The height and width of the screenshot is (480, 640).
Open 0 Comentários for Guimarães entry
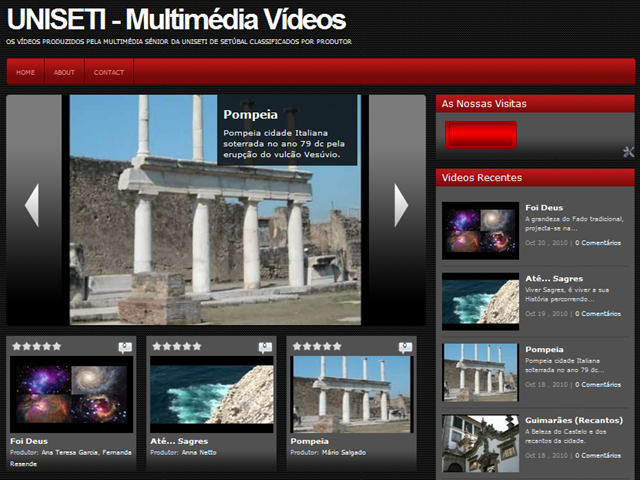pos(598,456)
